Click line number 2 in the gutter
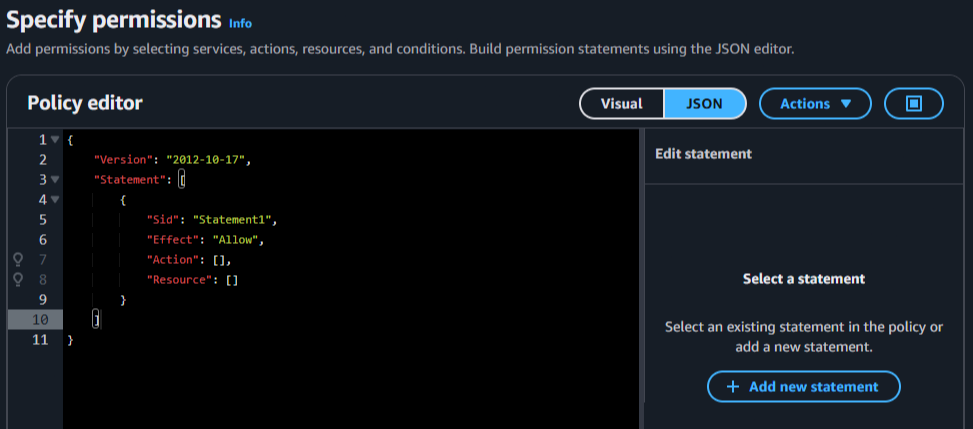Screen dimensions: 973x429 pyautogui.click(x=43, y=160)
